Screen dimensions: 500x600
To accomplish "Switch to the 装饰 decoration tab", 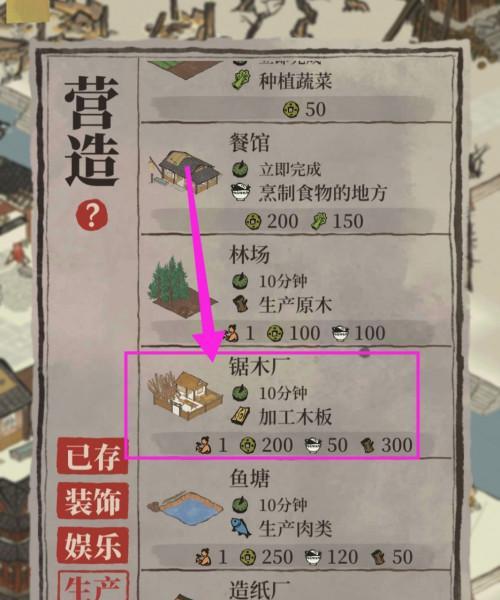I will click(92, 501).
